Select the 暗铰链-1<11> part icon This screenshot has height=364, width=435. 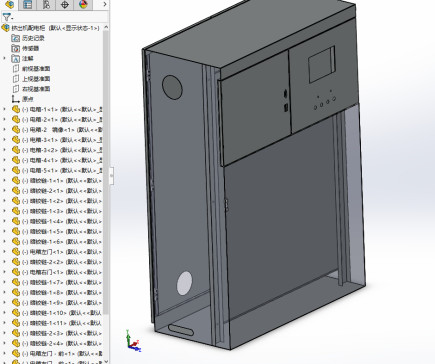point(16,323)
